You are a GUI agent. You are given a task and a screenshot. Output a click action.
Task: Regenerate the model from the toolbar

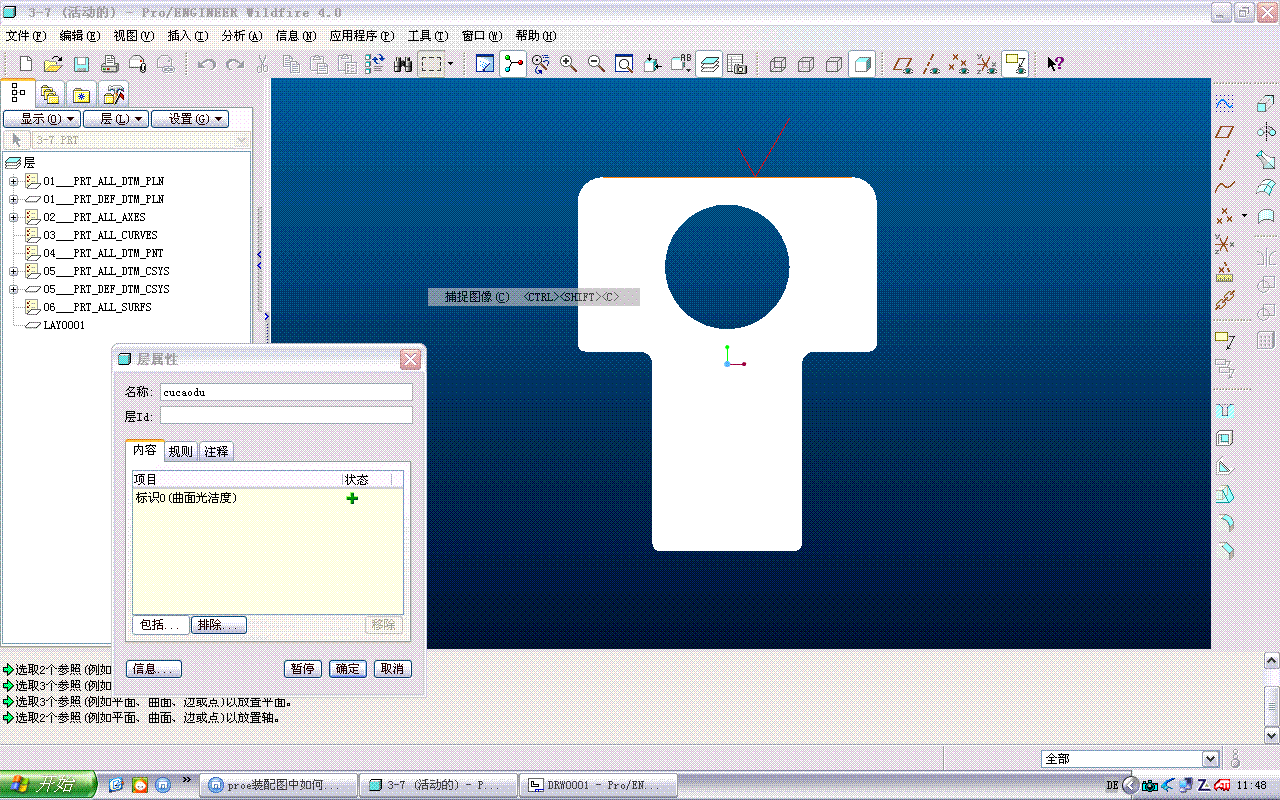click(375, 64)
